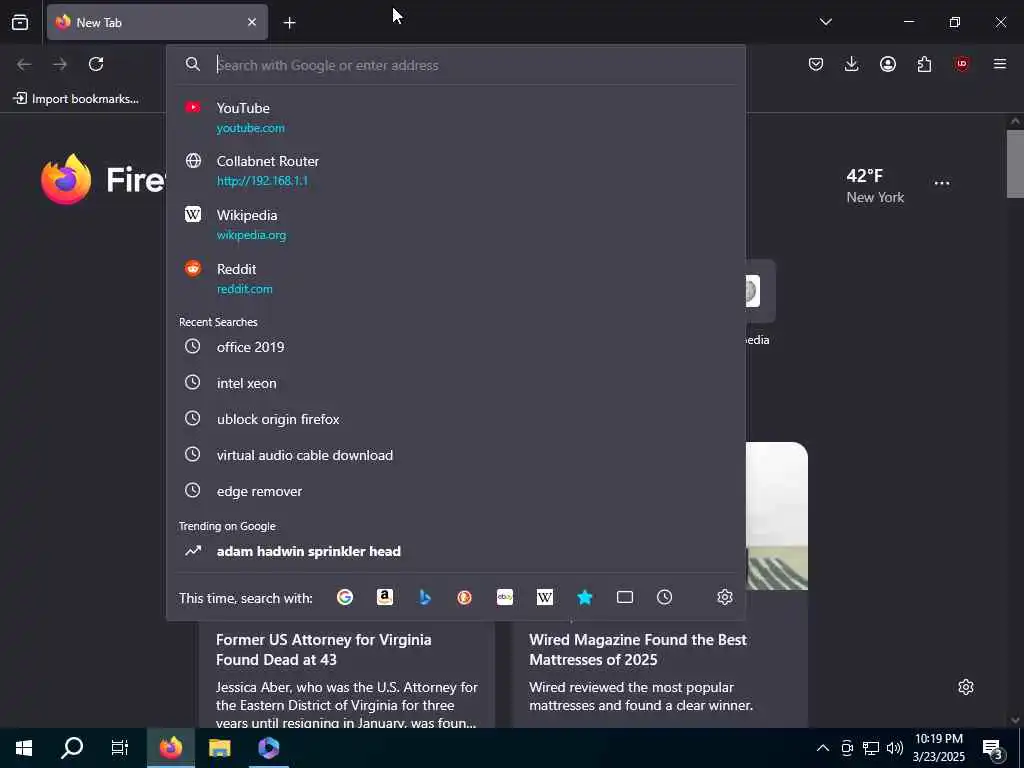Search this time with Wikipedia icon
This screenshot has width=1024, height=768.
pos(545,597)
